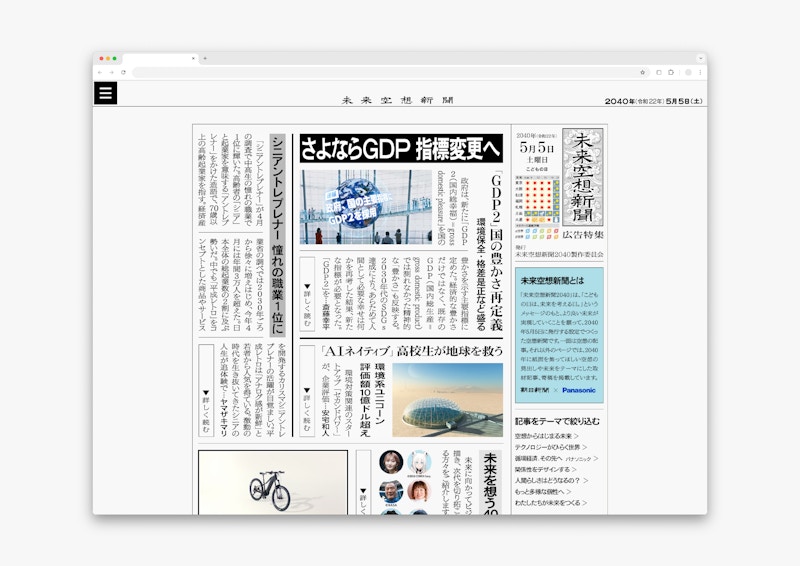
Task: Open the browser three-dot menu
Action: 699,72
